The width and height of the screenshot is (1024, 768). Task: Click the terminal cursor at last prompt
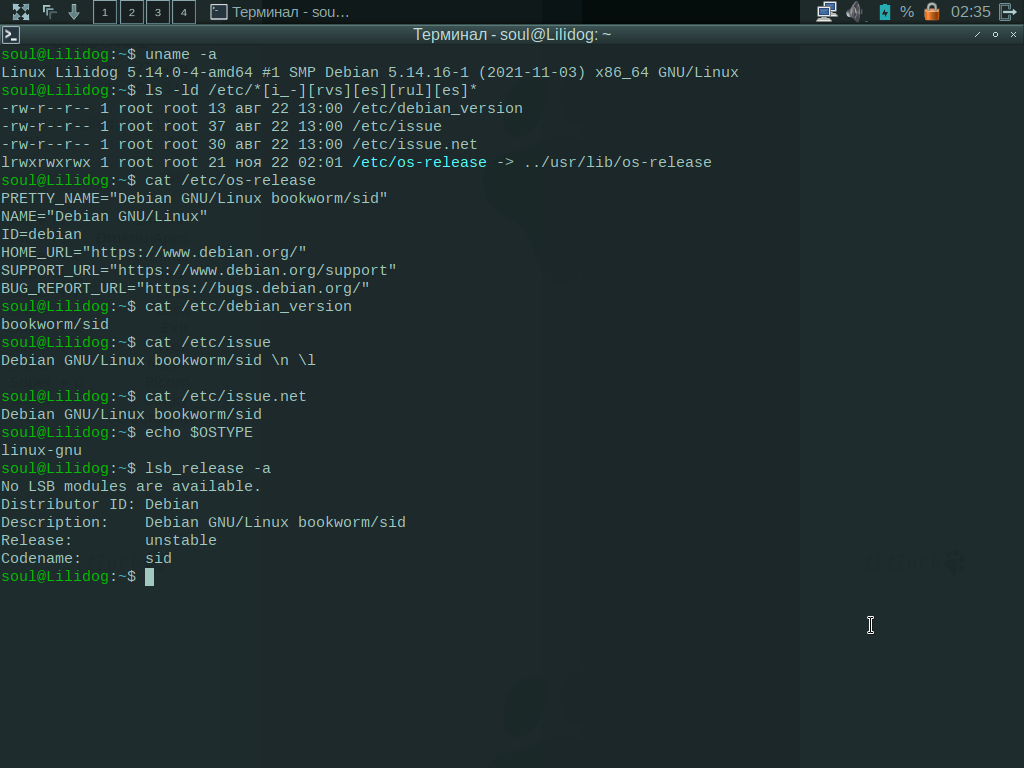(150, 577)
